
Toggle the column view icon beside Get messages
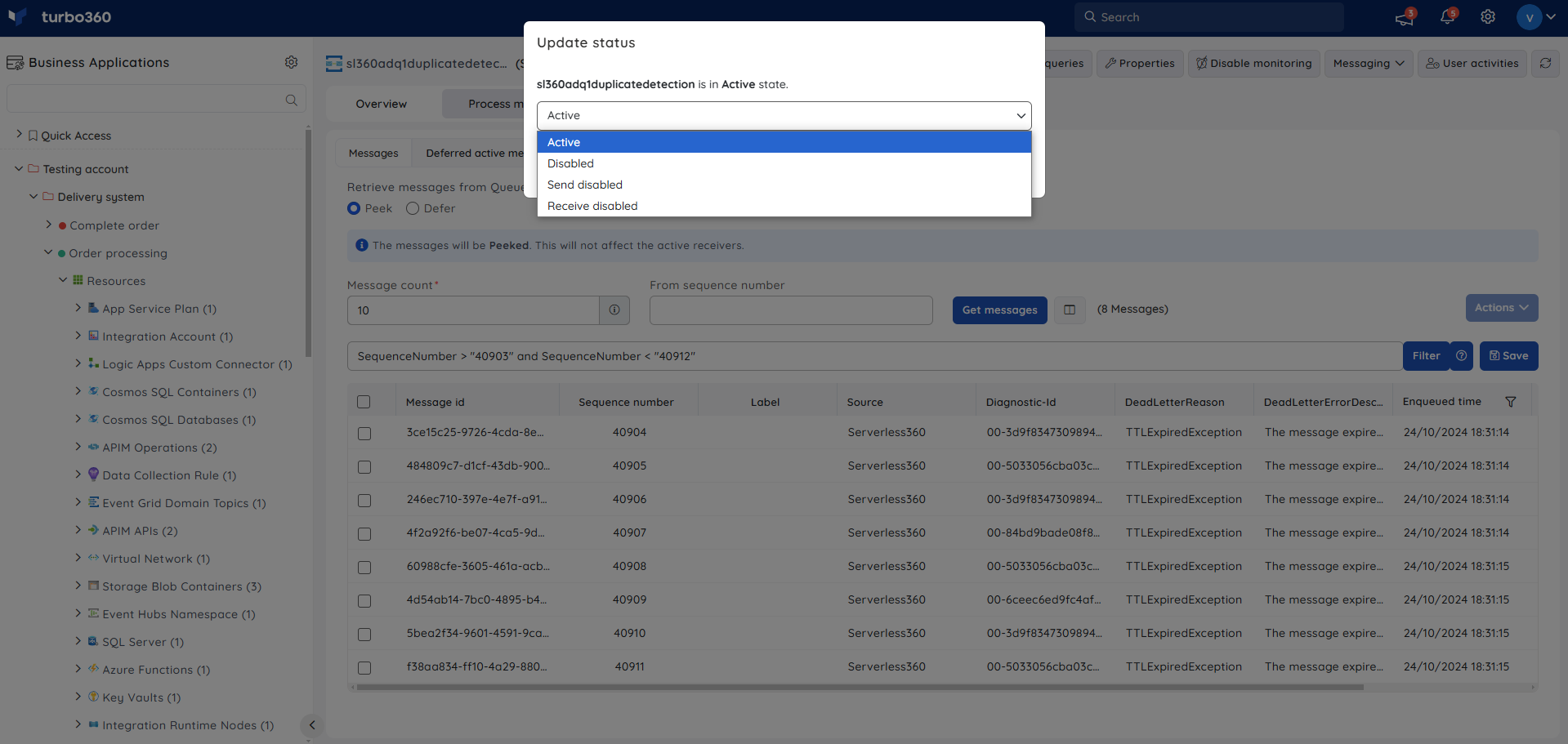tap(1070, 310)
